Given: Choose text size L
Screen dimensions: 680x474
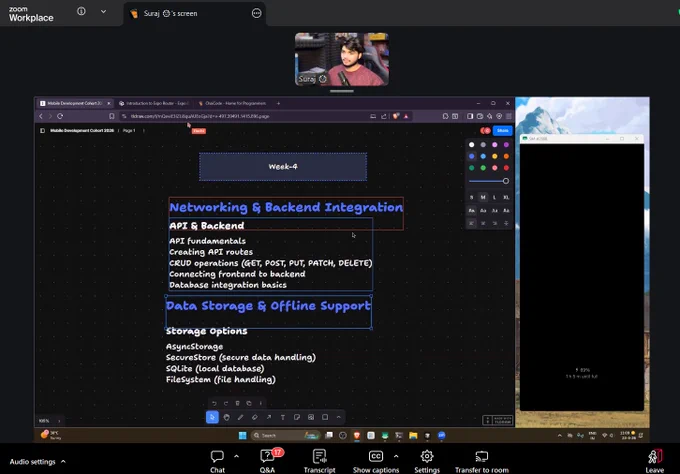Looking at the screenshot, I should click(x=494, y=197).
